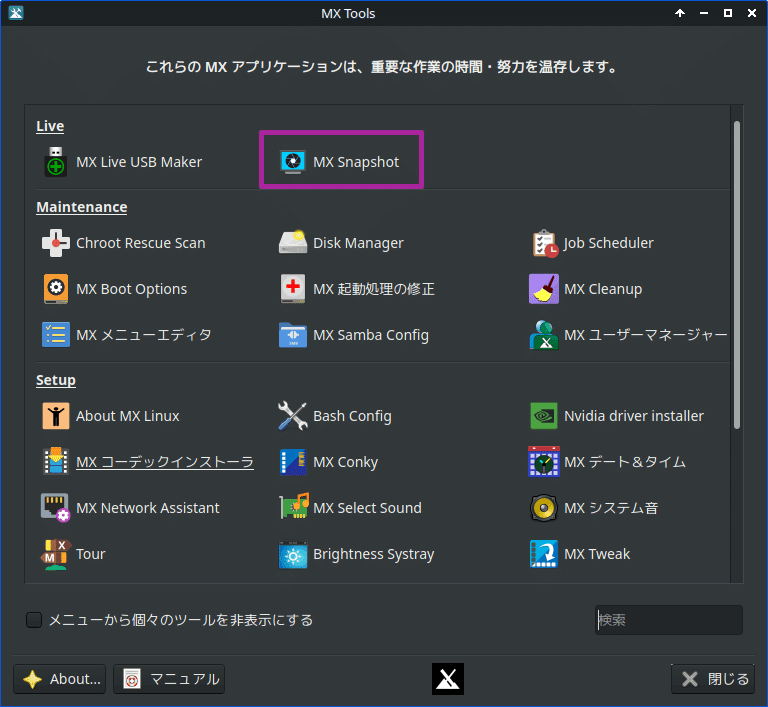The width and height of the screenshot is (768, 707).
Task: Click the Brightness Systray label
Action: 374,555
